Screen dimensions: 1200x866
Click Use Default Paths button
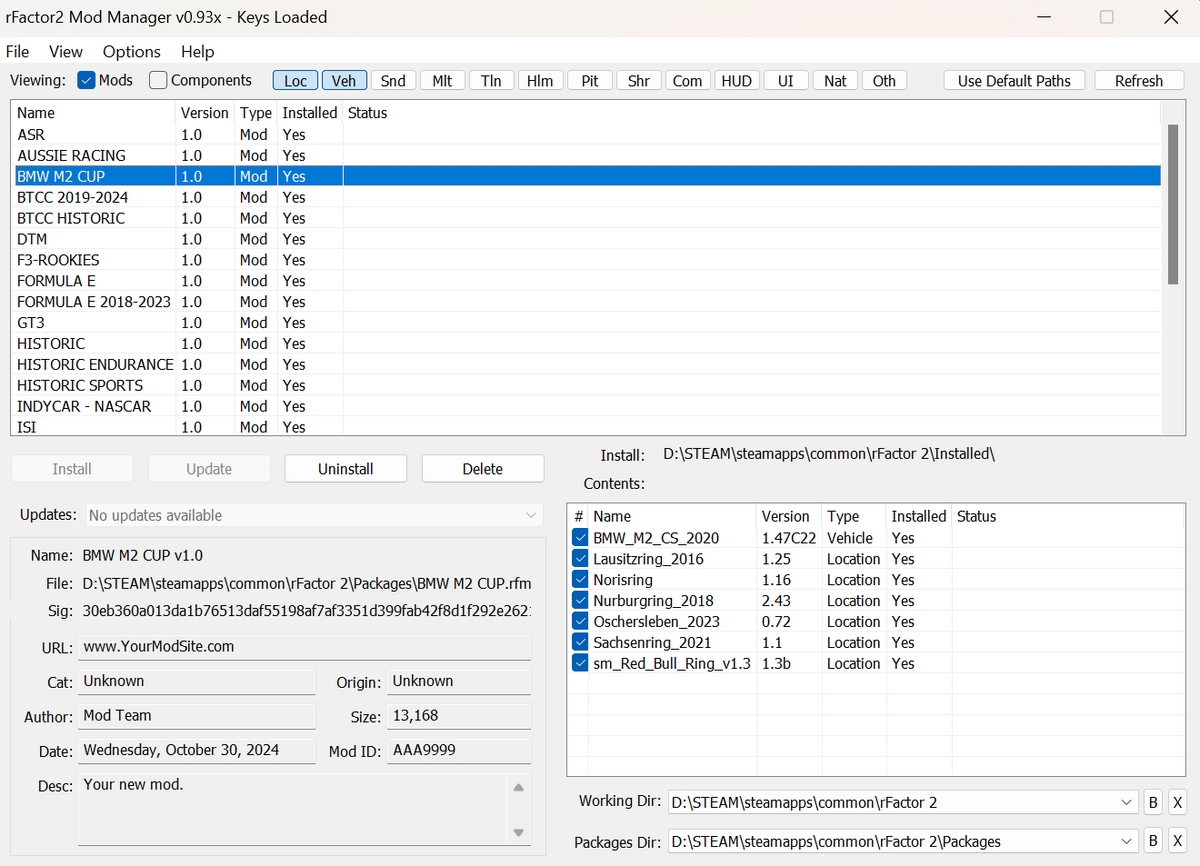[1014, 81]
